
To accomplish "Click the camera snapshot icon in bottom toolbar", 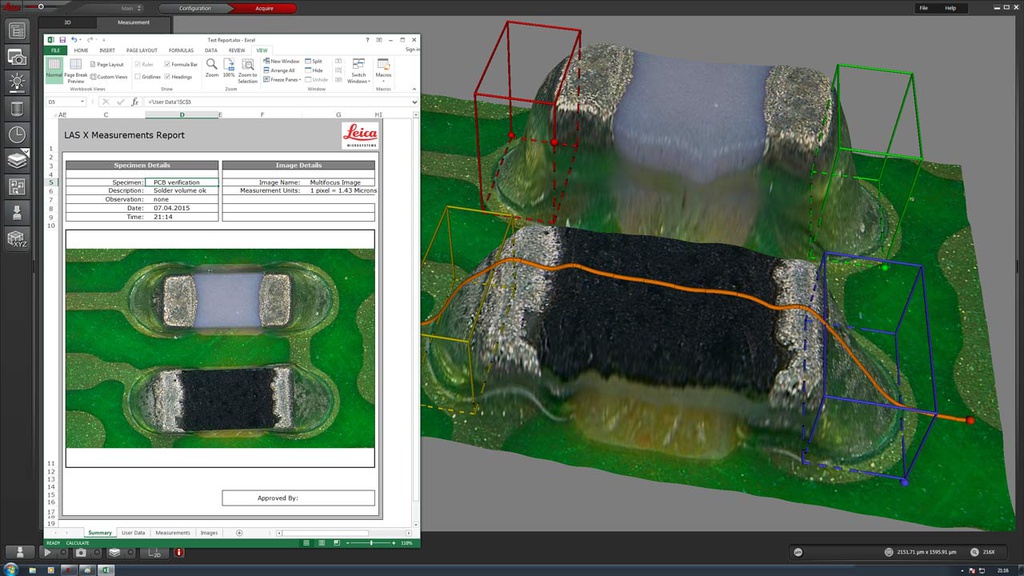I will point(80,552).
